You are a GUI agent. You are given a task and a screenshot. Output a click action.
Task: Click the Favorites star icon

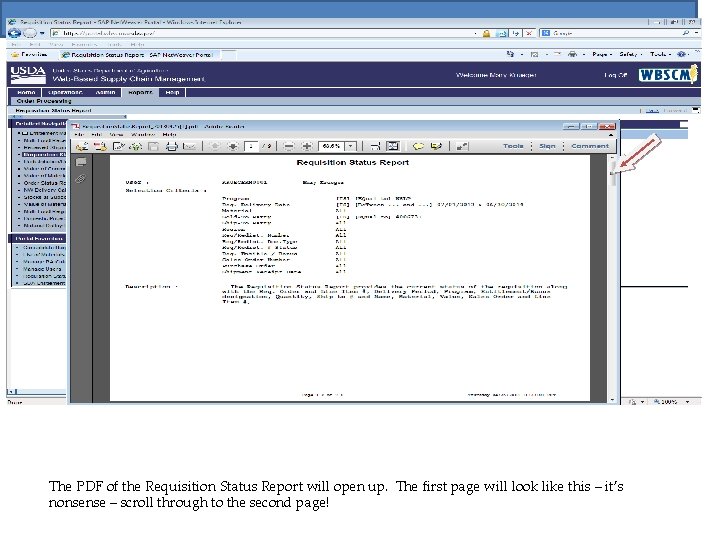coord(15,55)
